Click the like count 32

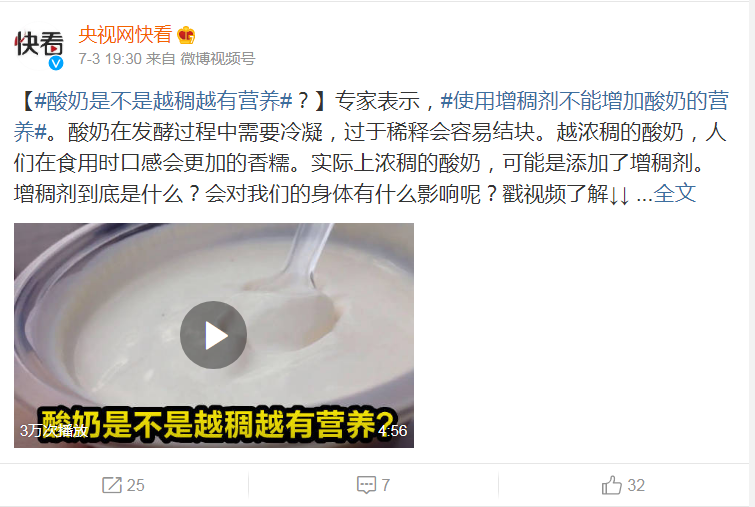[x=636, y=485]
